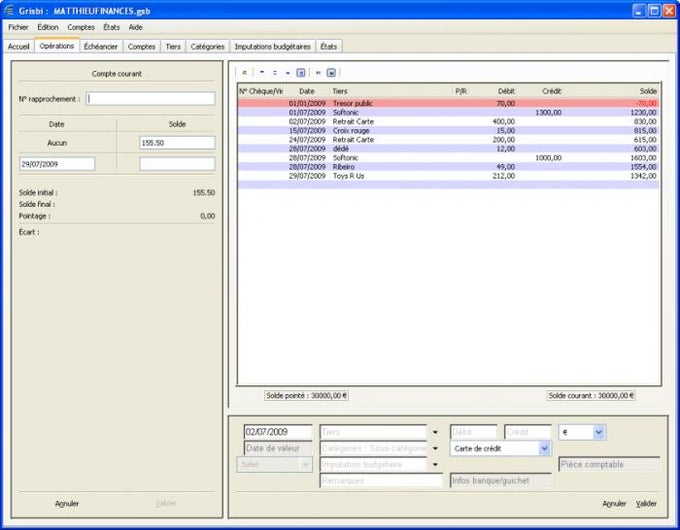
Task: Switch to the Échéancier tab
Action: click(101, 46)
